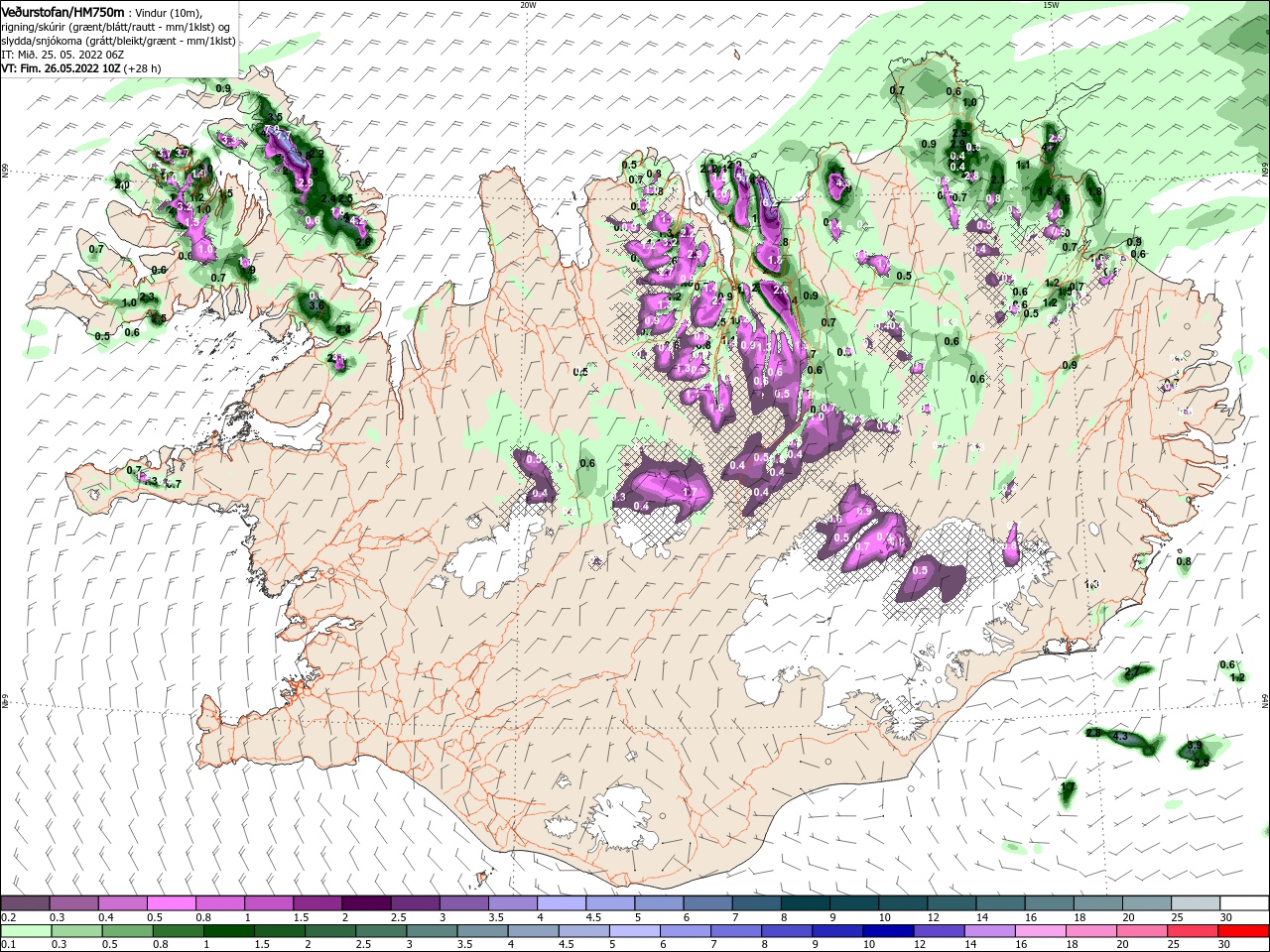The height and width of the screenshot is (952, 1270).
Task: Pick the lower-row green swatch starting at 2
Action: pyautogui.click(x=329, y=931)
